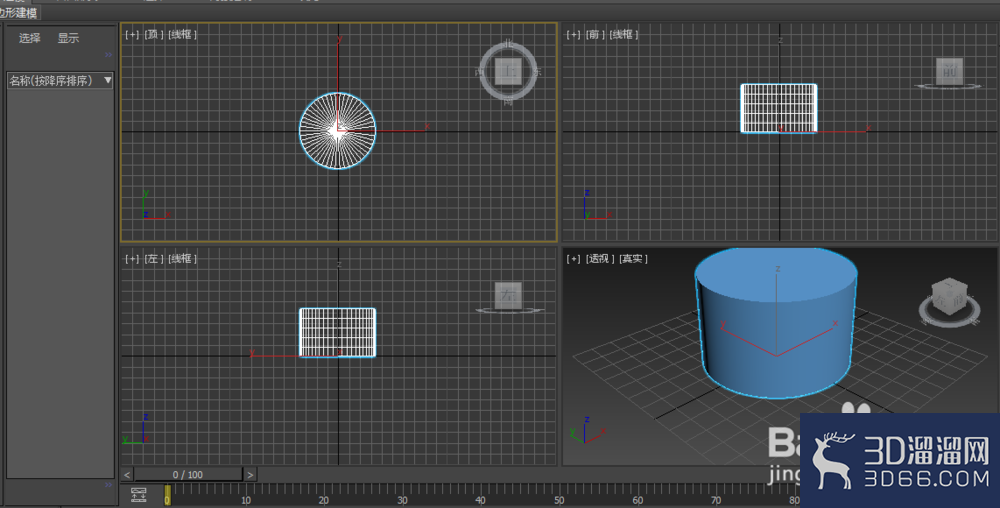
Task: Jump to frame 50 on the timeline
Action: (559, 500)
